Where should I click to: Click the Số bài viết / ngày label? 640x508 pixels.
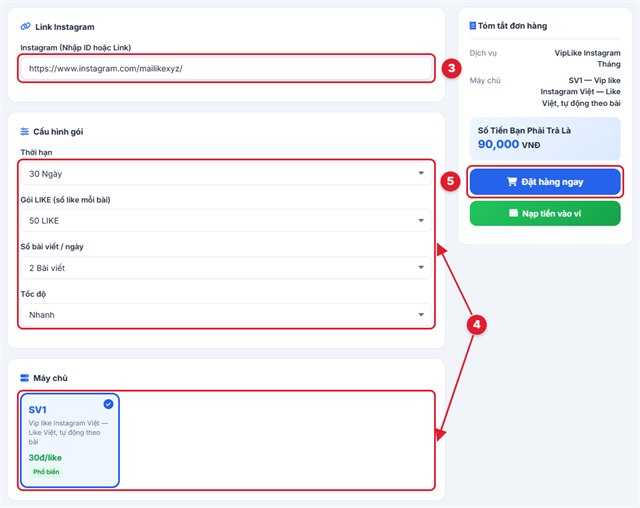click(x=52, y=247)
